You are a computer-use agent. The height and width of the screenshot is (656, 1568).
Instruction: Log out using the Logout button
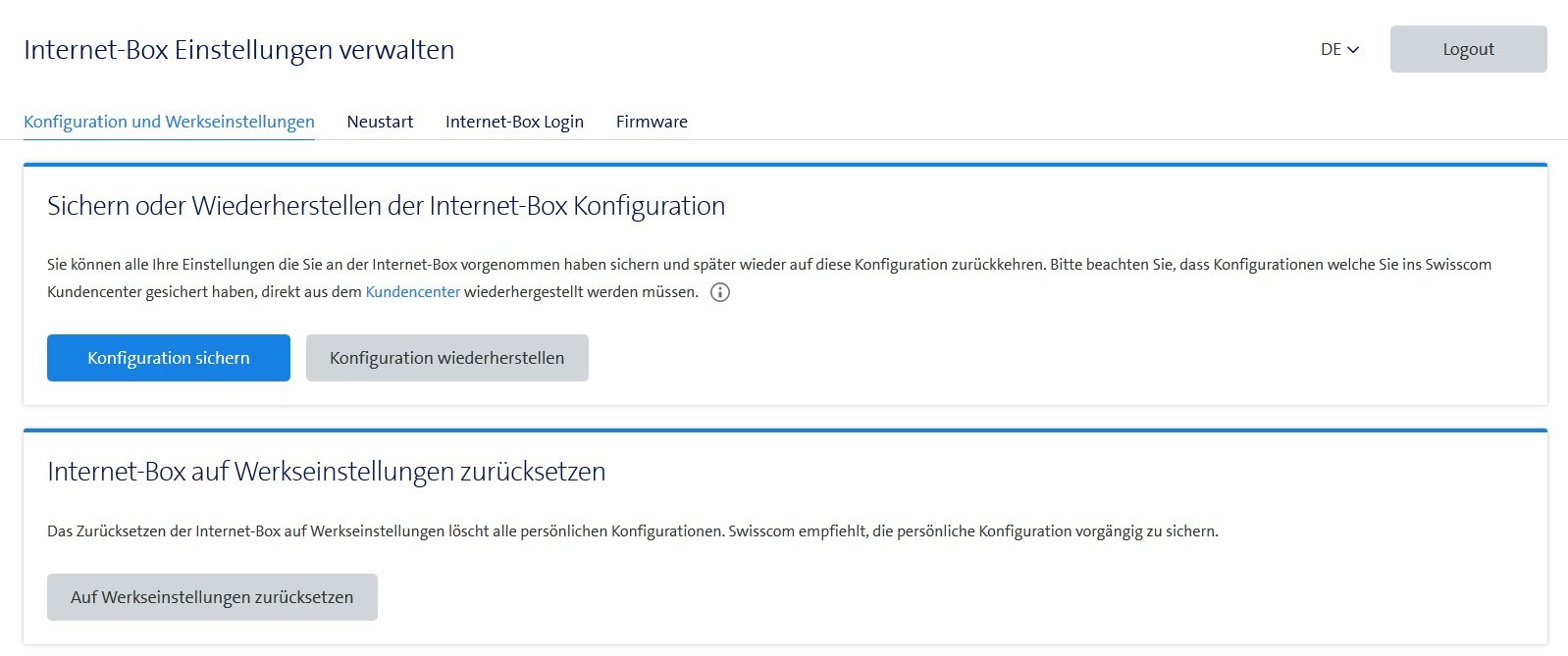pyautogui.click(x=1467, y=48)
